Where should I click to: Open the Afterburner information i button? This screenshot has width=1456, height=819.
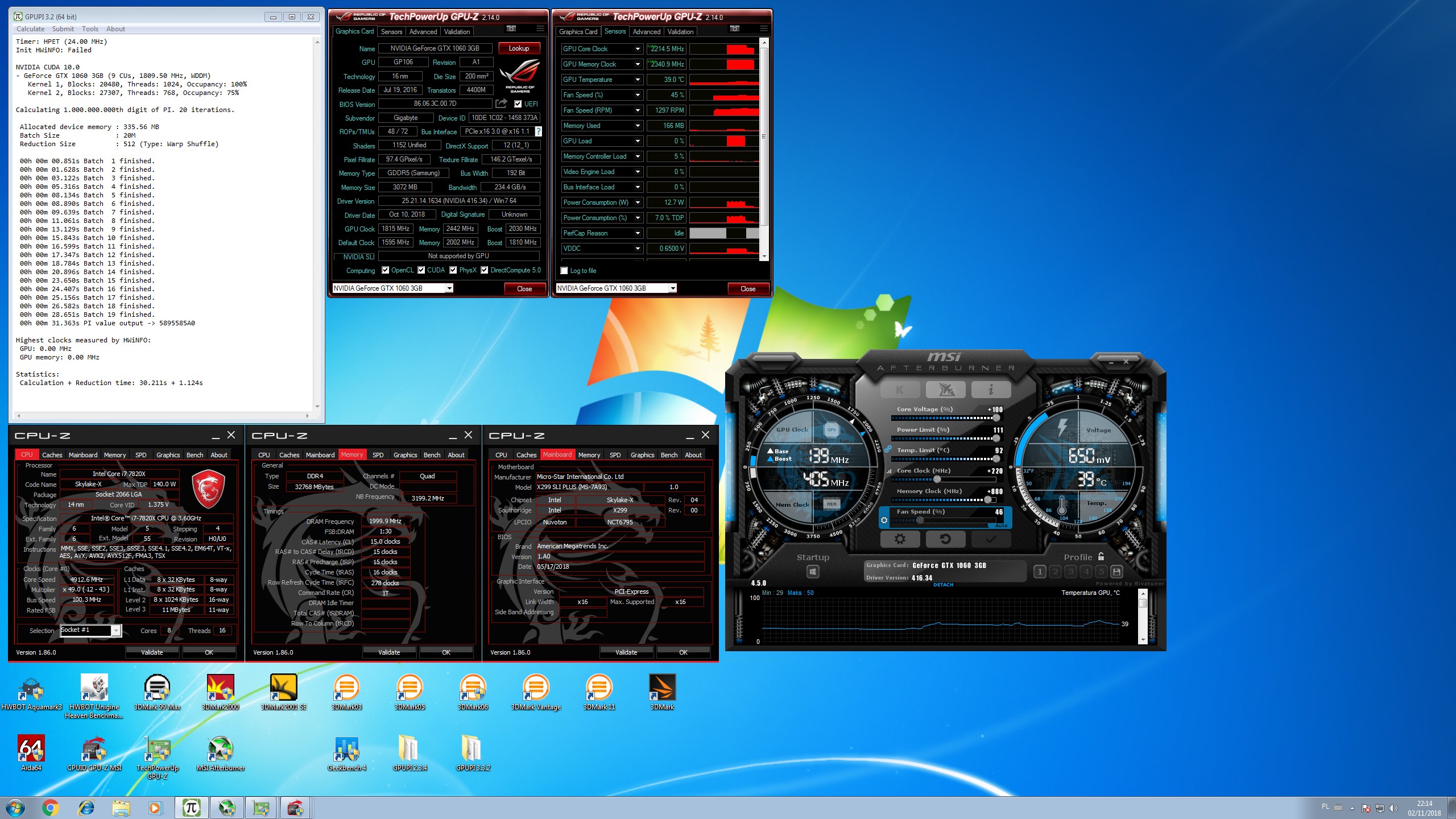(991, 390)
